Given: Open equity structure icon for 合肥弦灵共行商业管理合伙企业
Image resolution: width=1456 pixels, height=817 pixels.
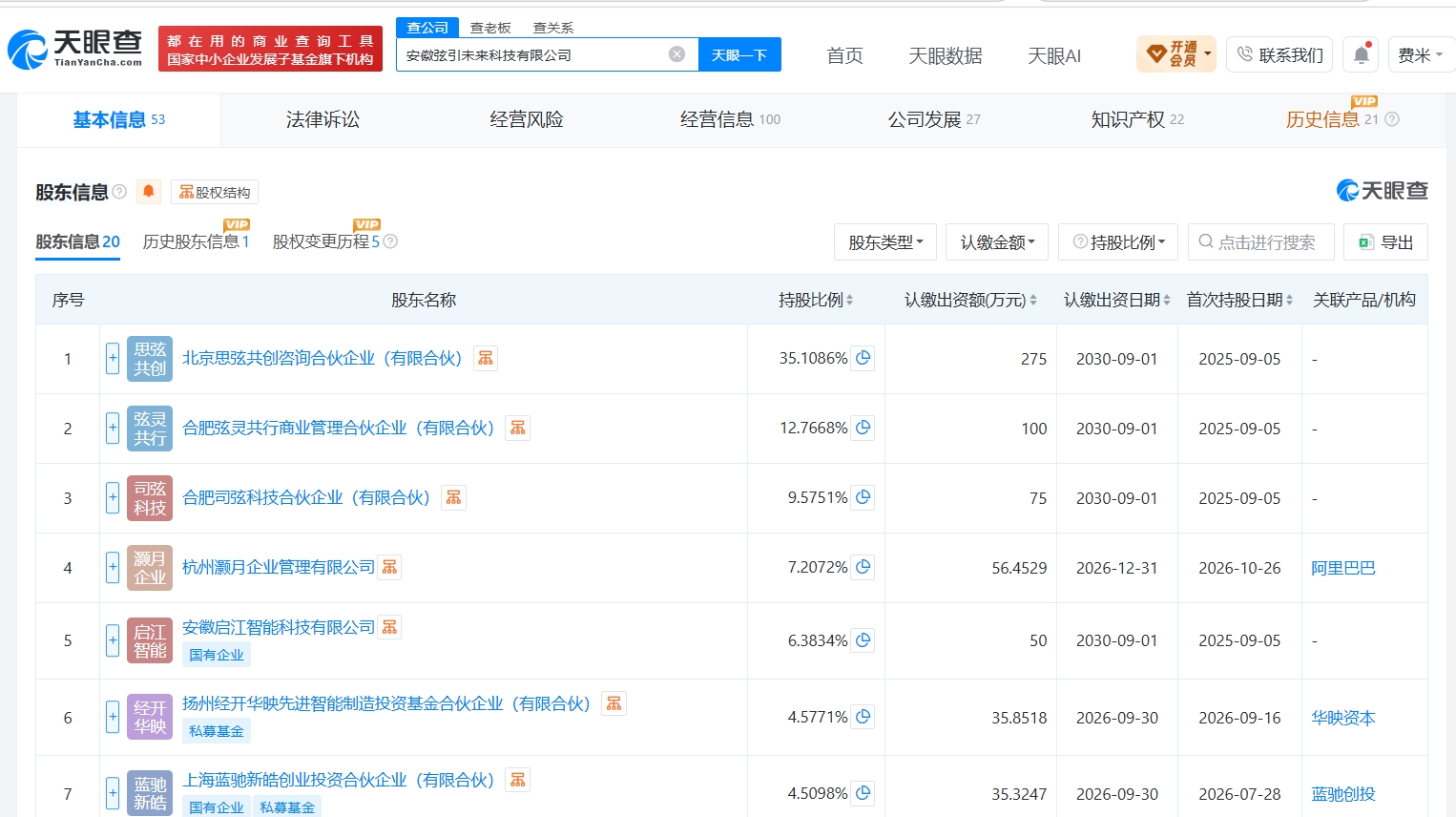Looking at the screenshot, I should pyautogui.click(x=518, y=428).
